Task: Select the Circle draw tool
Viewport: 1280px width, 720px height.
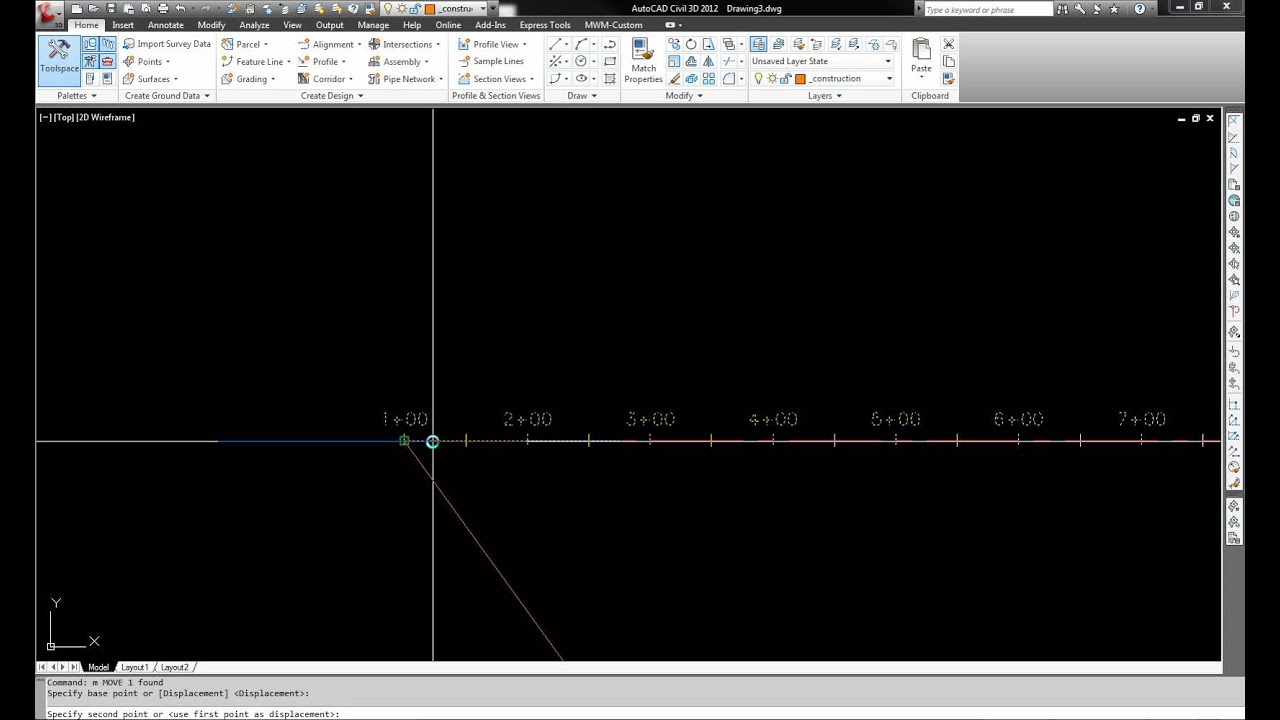Action: click(x=581, y=61)
